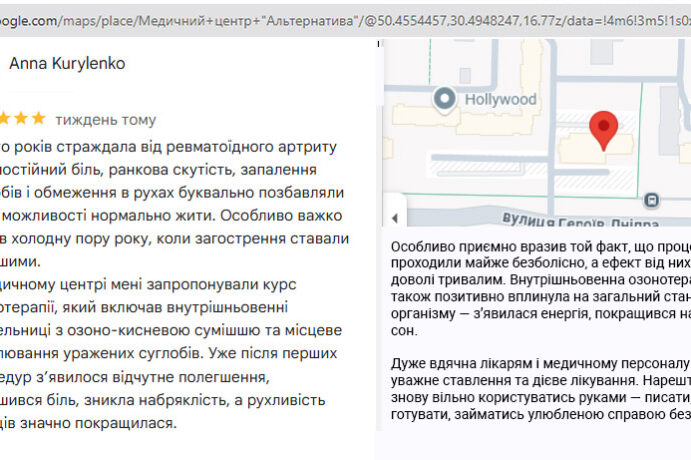Select the bus stop icon on the map
This screenshot has height=460, width=691.
coord(652,199)
